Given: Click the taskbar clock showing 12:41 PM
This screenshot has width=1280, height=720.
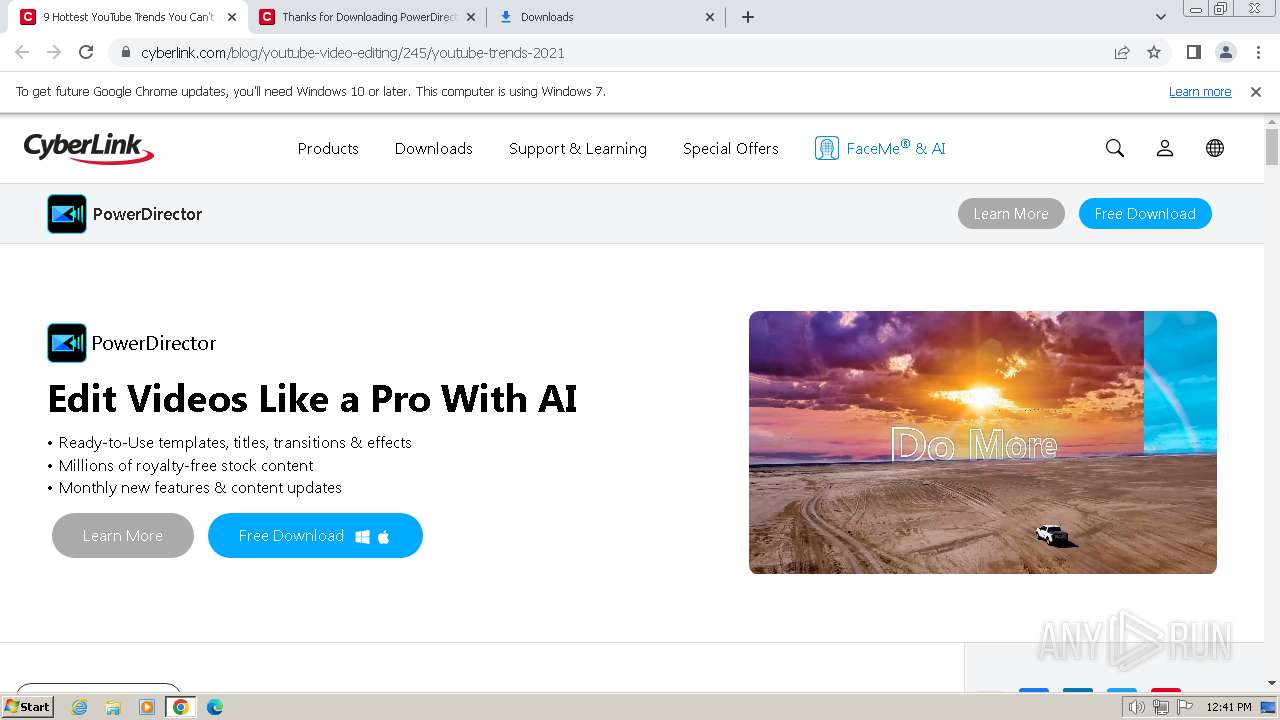Looking at the screenshot, I should pos(1229,707).
